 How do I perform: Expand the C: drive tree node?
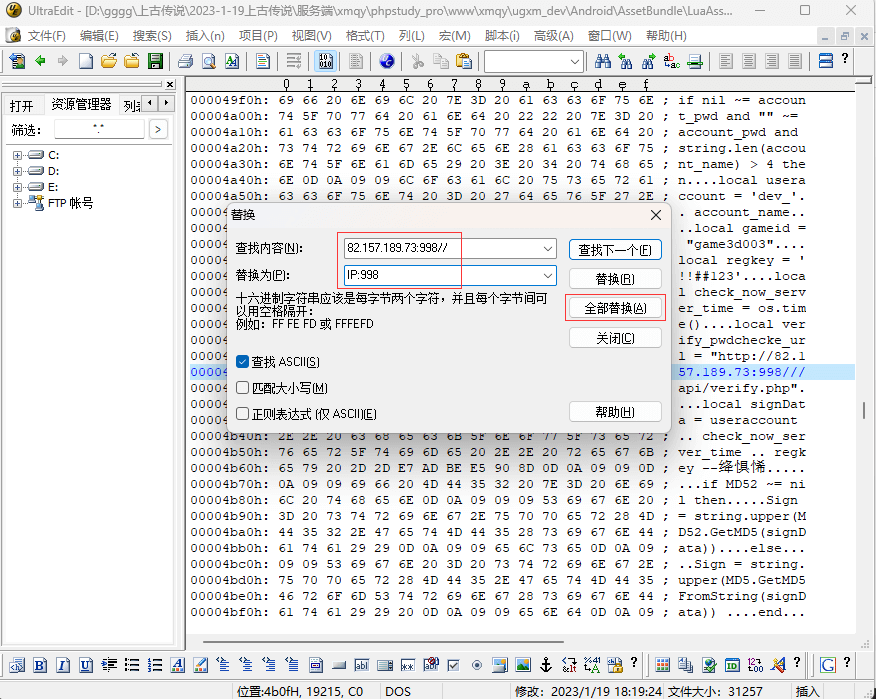(x=18, y=155)
